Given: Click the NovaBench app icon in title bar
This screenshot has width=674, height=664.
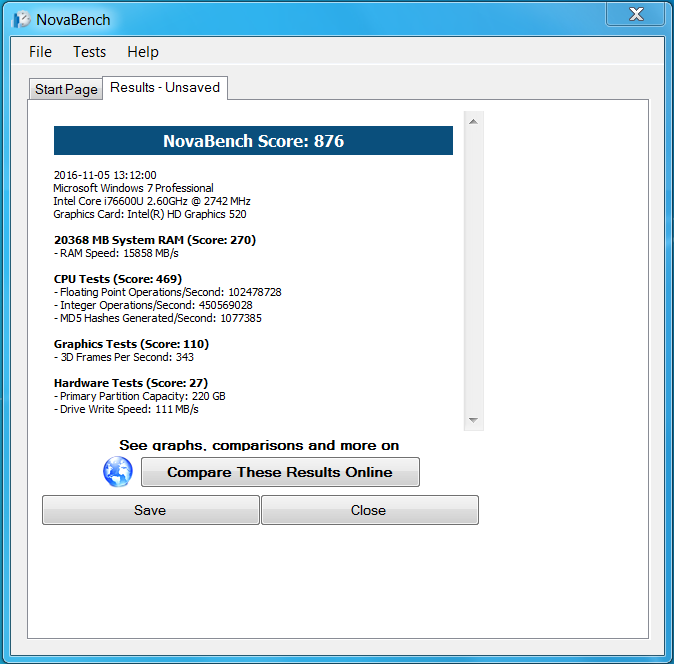Looking at the screenshot, I should tap(22, 19).
